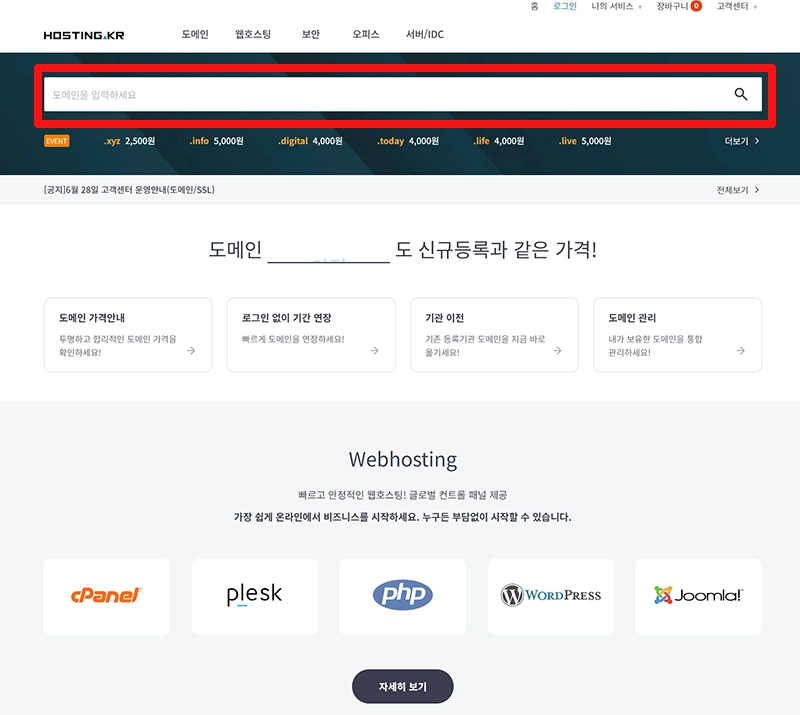This screenshot has height=715, width=800.
Task: Select the Plesk webhosting logo
Action: click(254, 596)
